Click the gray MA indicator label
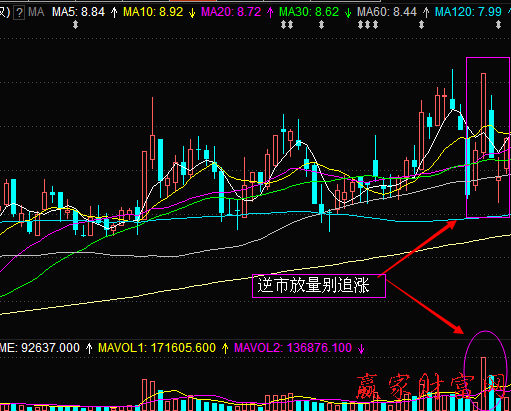Screen dimensions: 511x411 (x=36, y=12)
